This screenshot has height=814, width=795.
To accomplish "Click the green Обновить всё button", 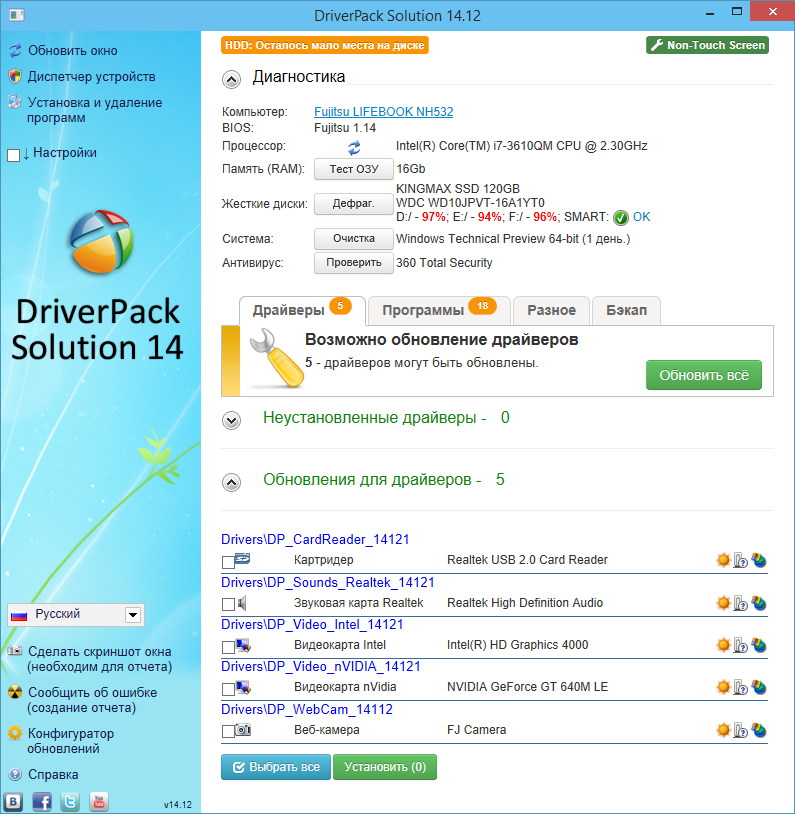I will pos(704,375).
